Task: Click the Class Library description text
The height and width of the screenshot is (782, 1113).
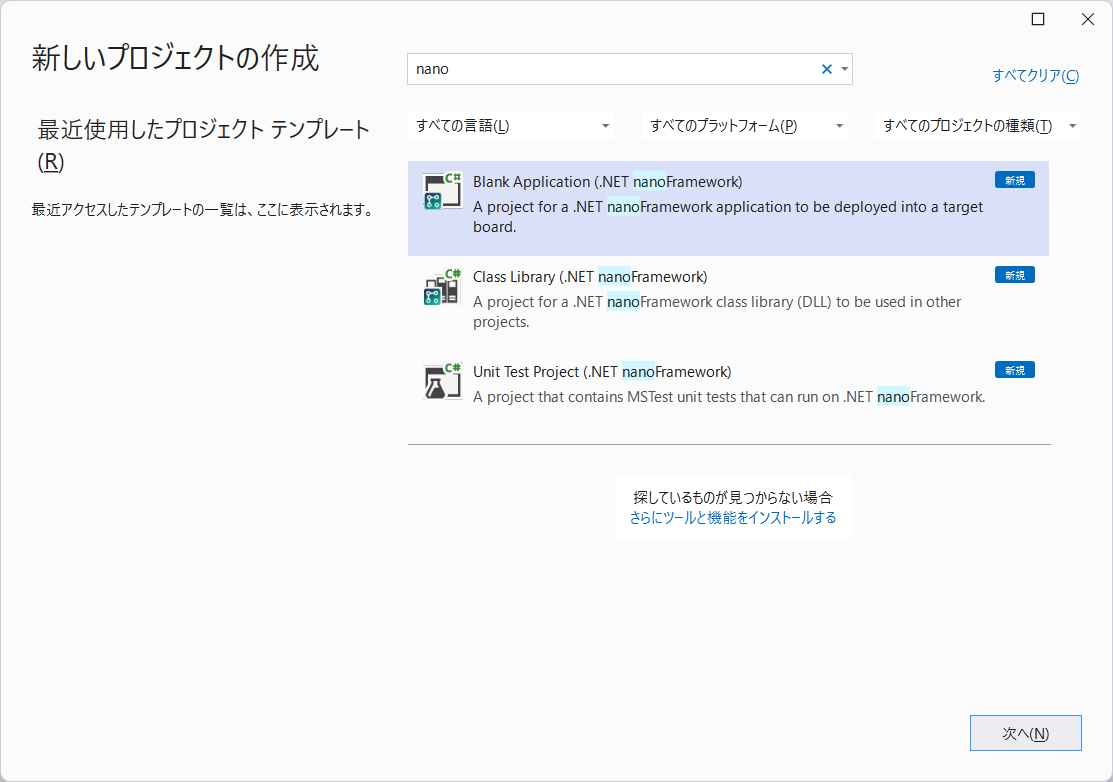Action: pos(717,312)
